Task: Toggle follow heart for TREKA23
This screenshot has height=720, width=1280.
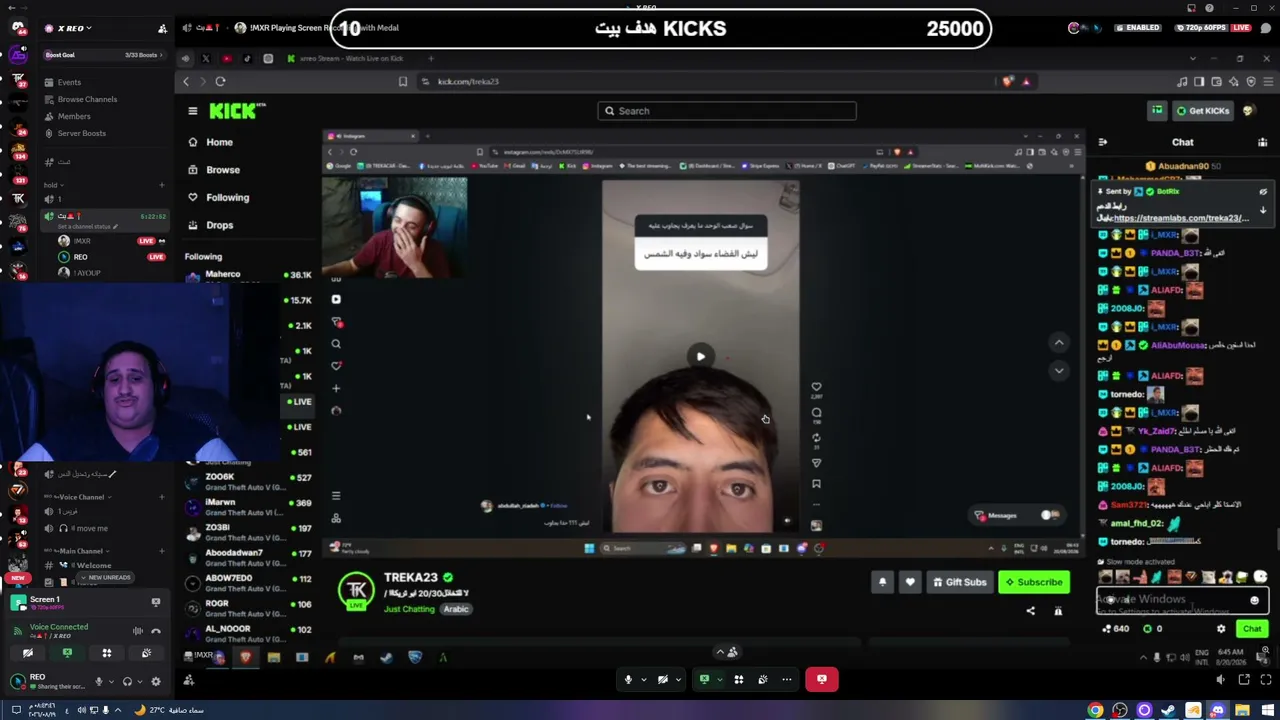Action: point(909,582)
